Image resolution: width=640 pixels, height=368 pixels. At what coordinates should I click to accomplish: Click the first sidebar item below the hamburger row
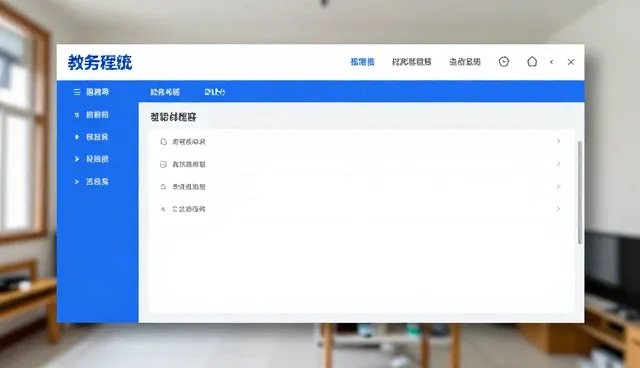pyautogui.click(x=97, y=115)
